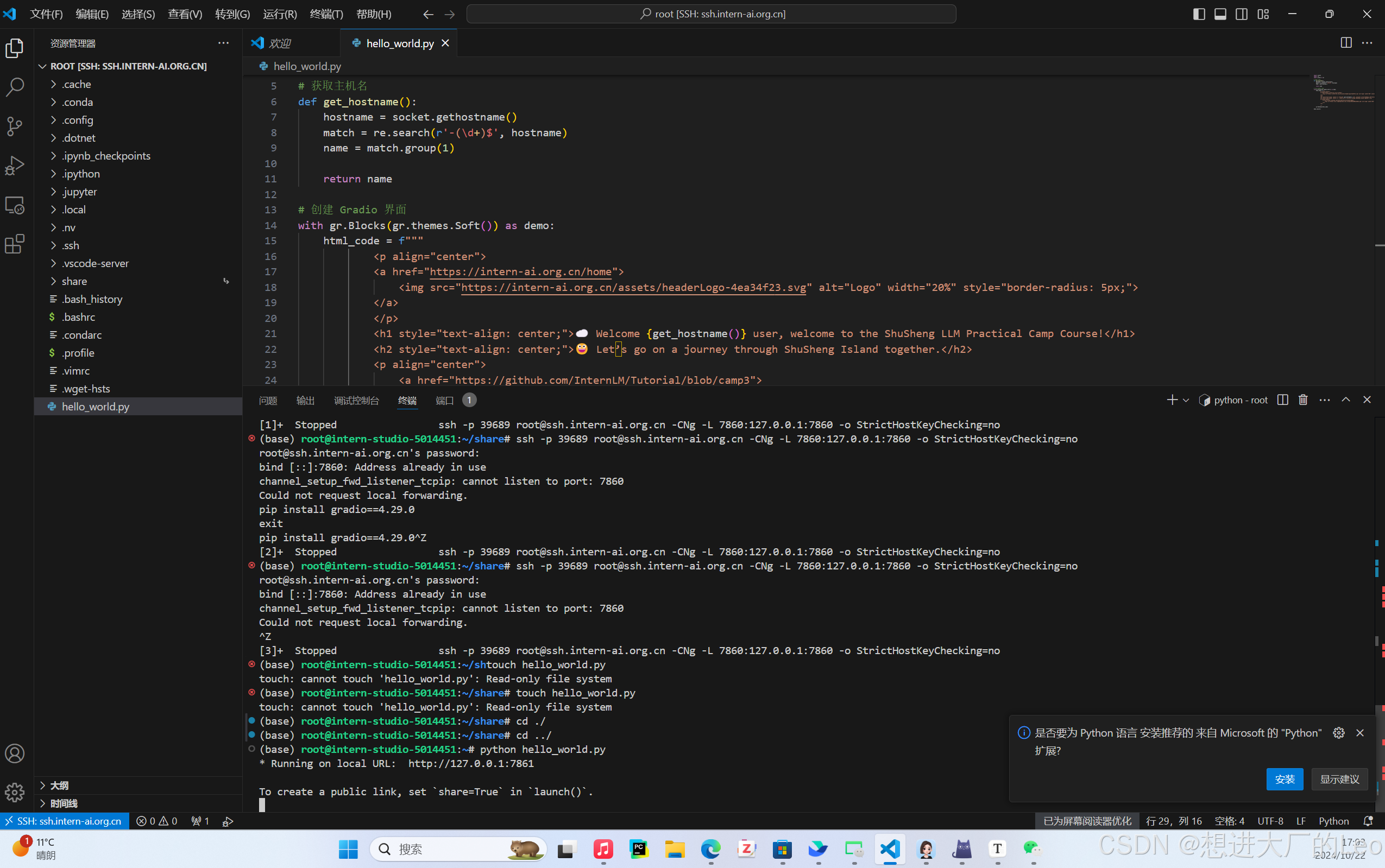Click the 显示建议 button

click(x=1339, y=779)
